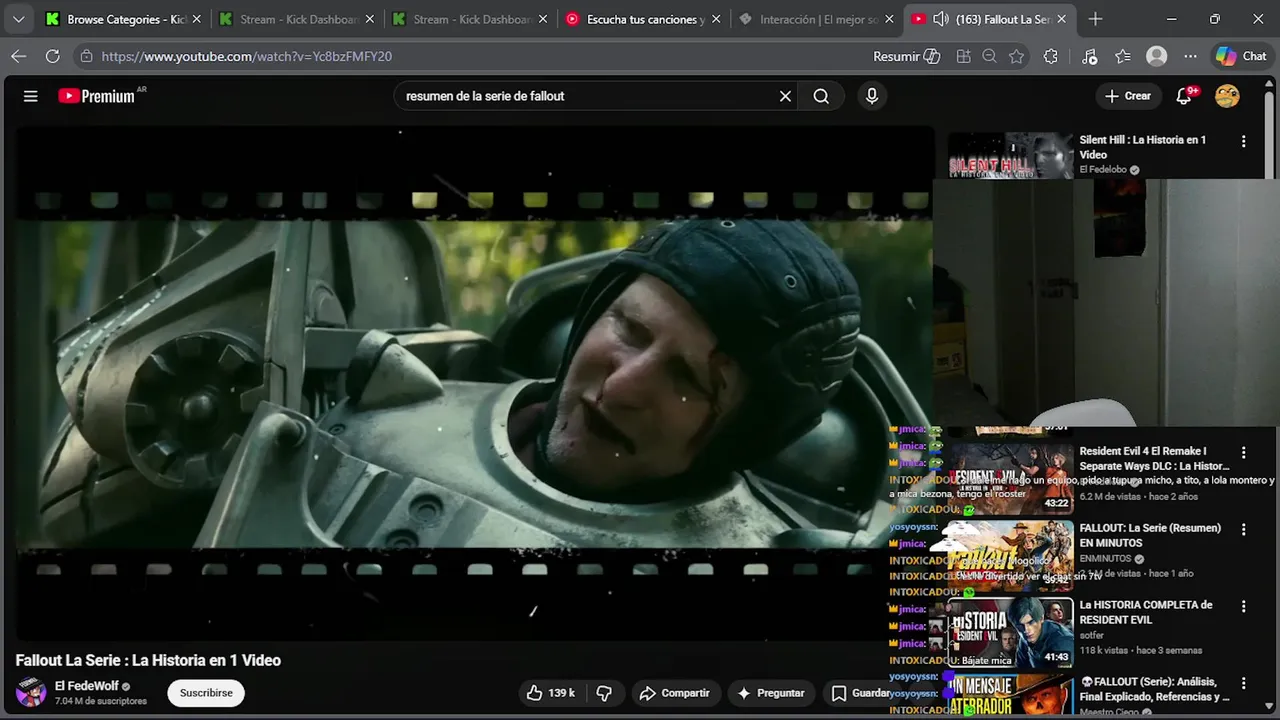Add this page to favorites star
1280x720 pixels.
1017,56
